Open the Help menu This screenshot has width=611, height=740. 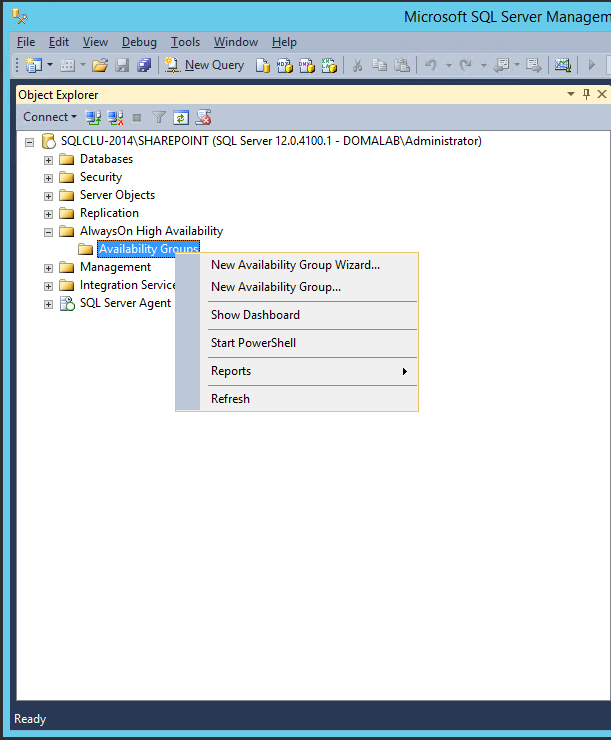[284, 42]
